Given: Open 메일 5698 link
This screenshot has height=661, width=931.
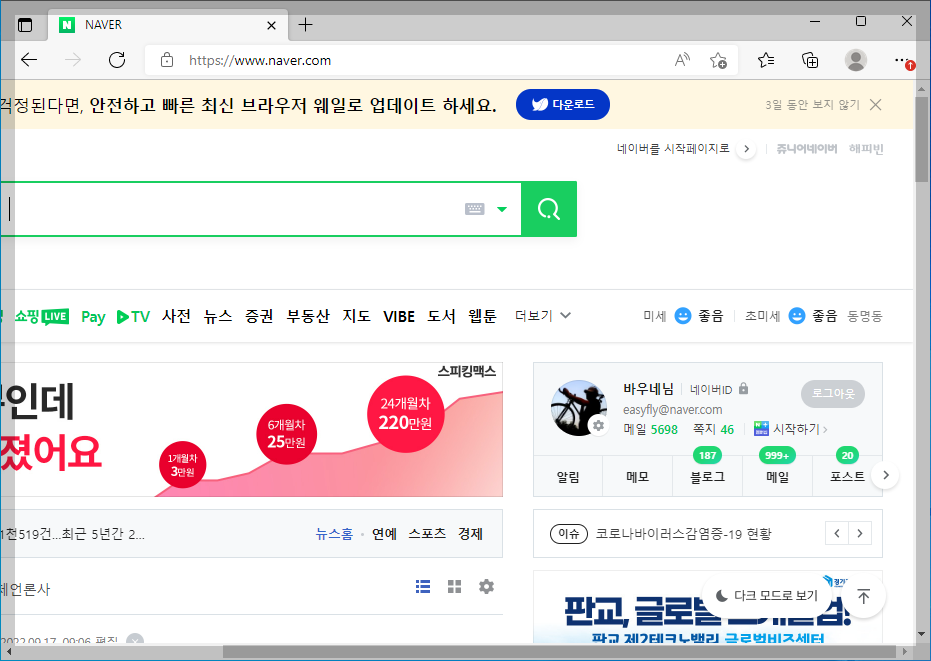Looking at the screenshot, I should coord(650,429).
